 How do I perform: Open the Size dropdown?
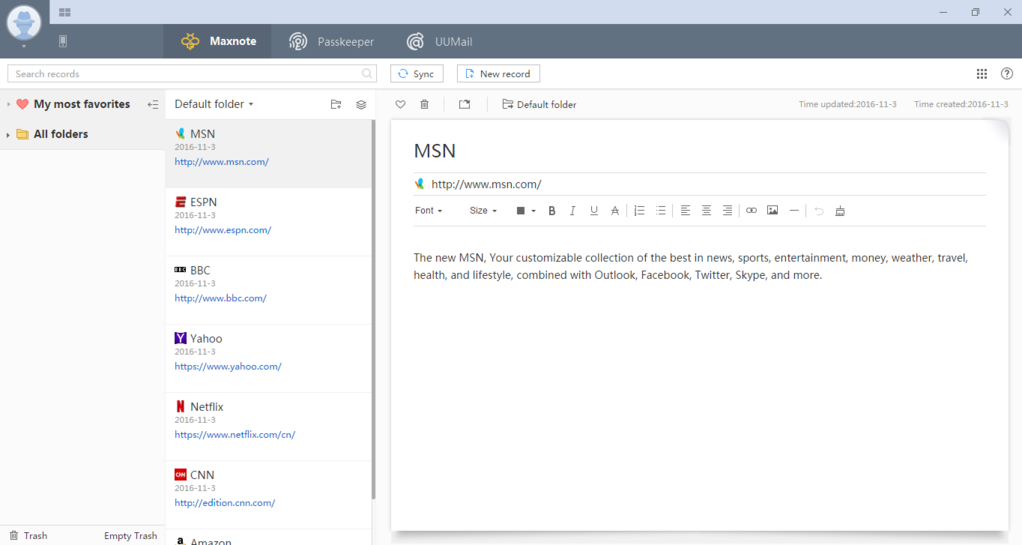(483, 211)
